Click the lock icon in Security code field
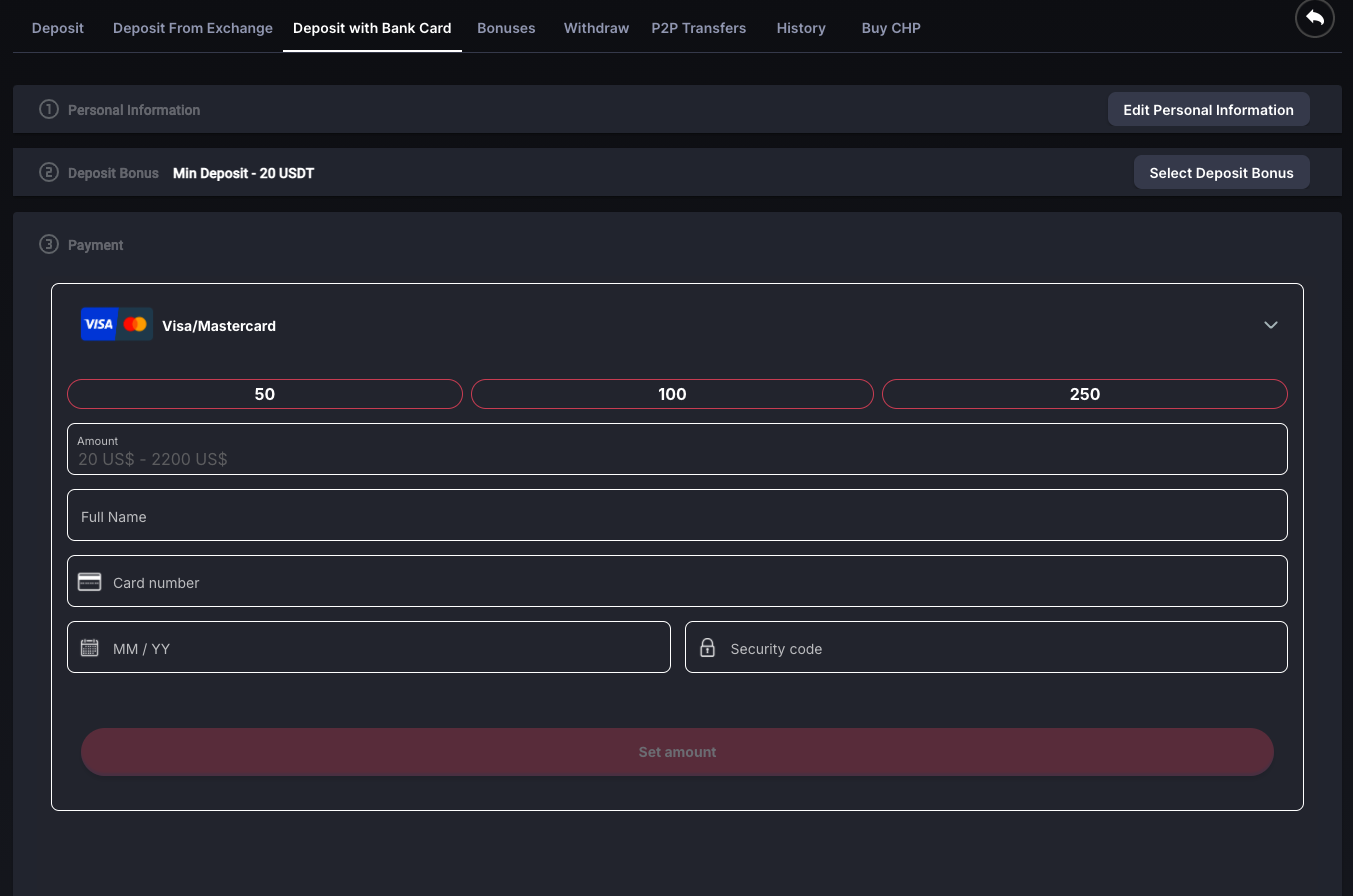Image resolution: width=1353 pixels, height=896 pixels. [x=707, y=647]
